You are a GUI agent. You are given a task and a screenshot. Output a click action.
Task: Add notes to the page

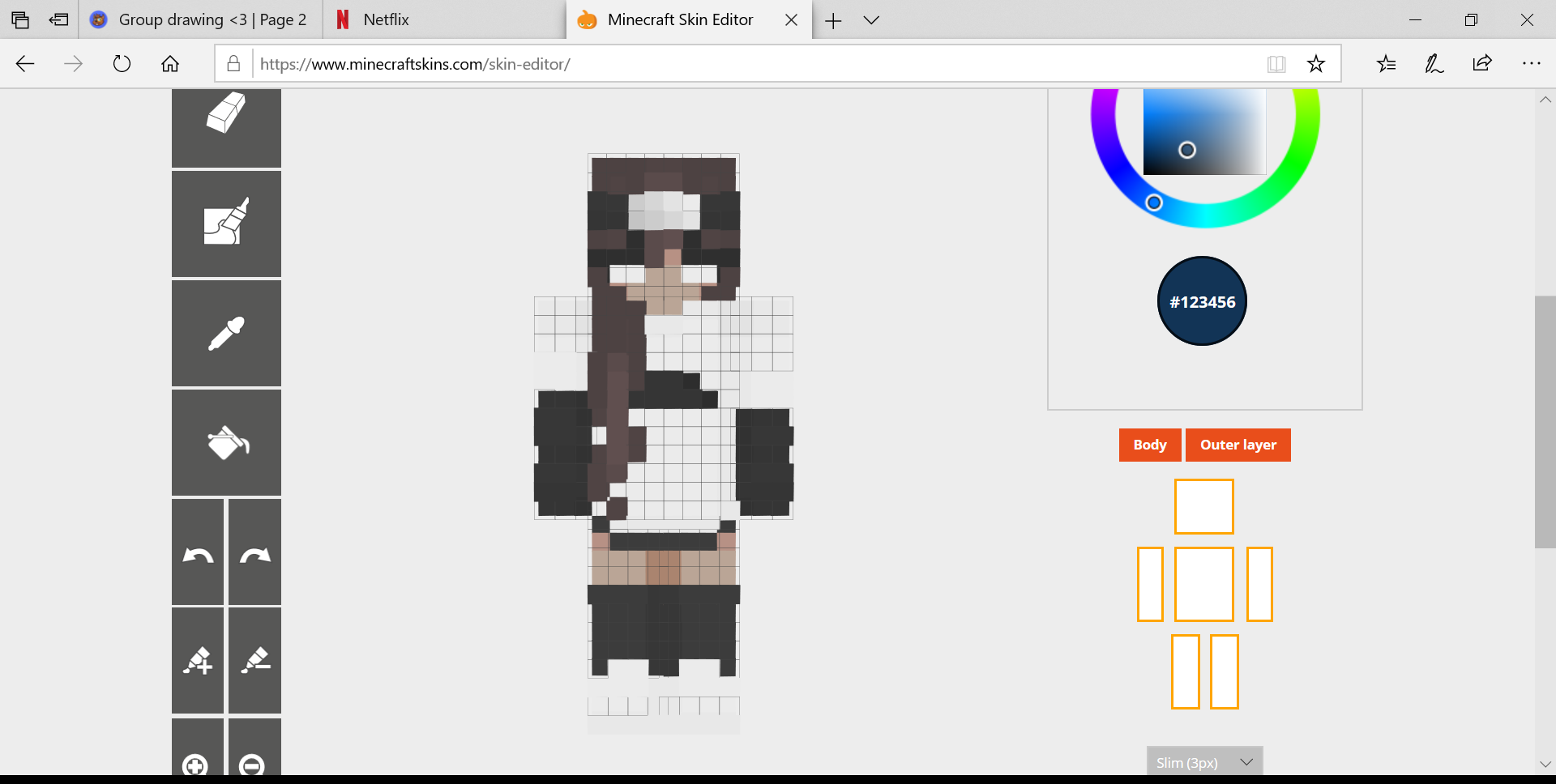[1434, 64]
